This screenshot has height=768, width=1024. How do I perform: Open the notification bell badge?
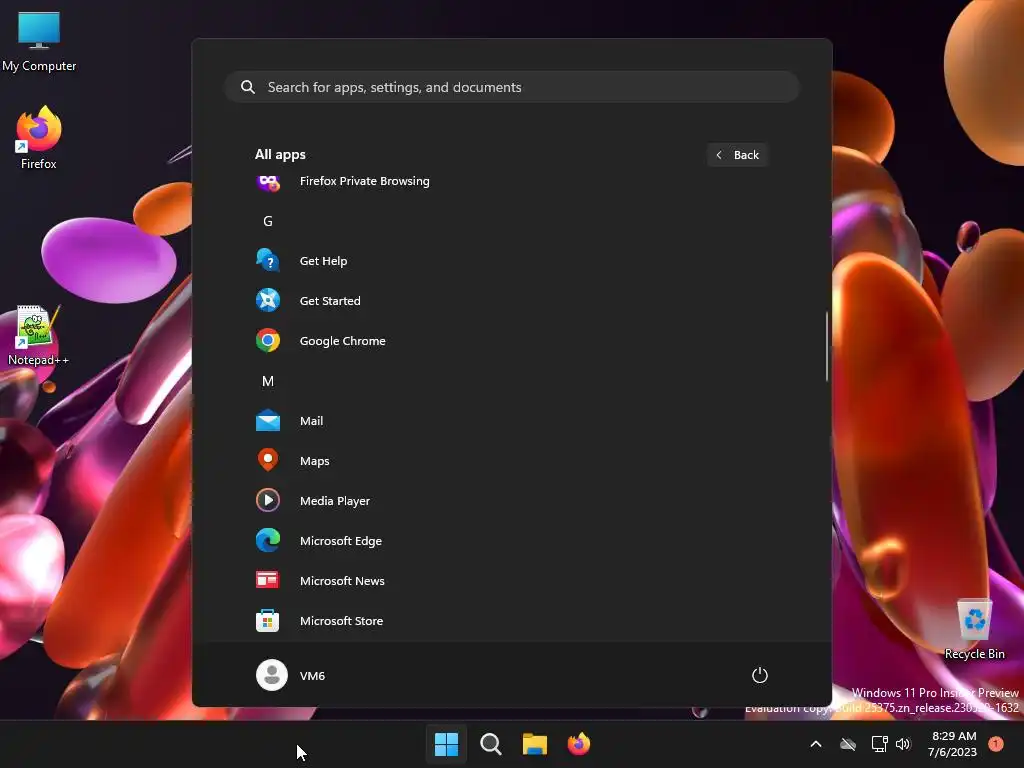click(x=996, y=744)
